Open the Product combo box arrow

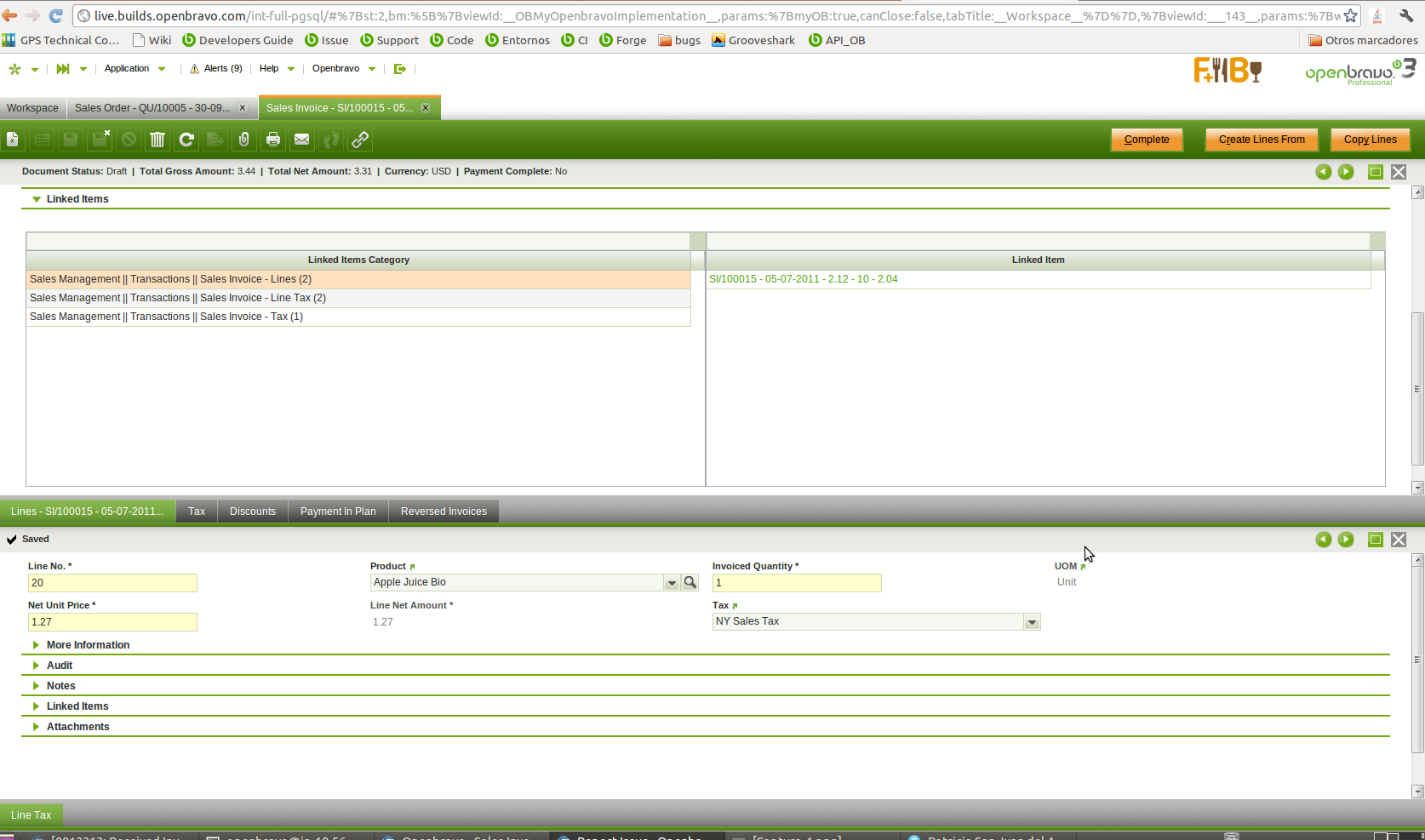(x=672, y=583)
